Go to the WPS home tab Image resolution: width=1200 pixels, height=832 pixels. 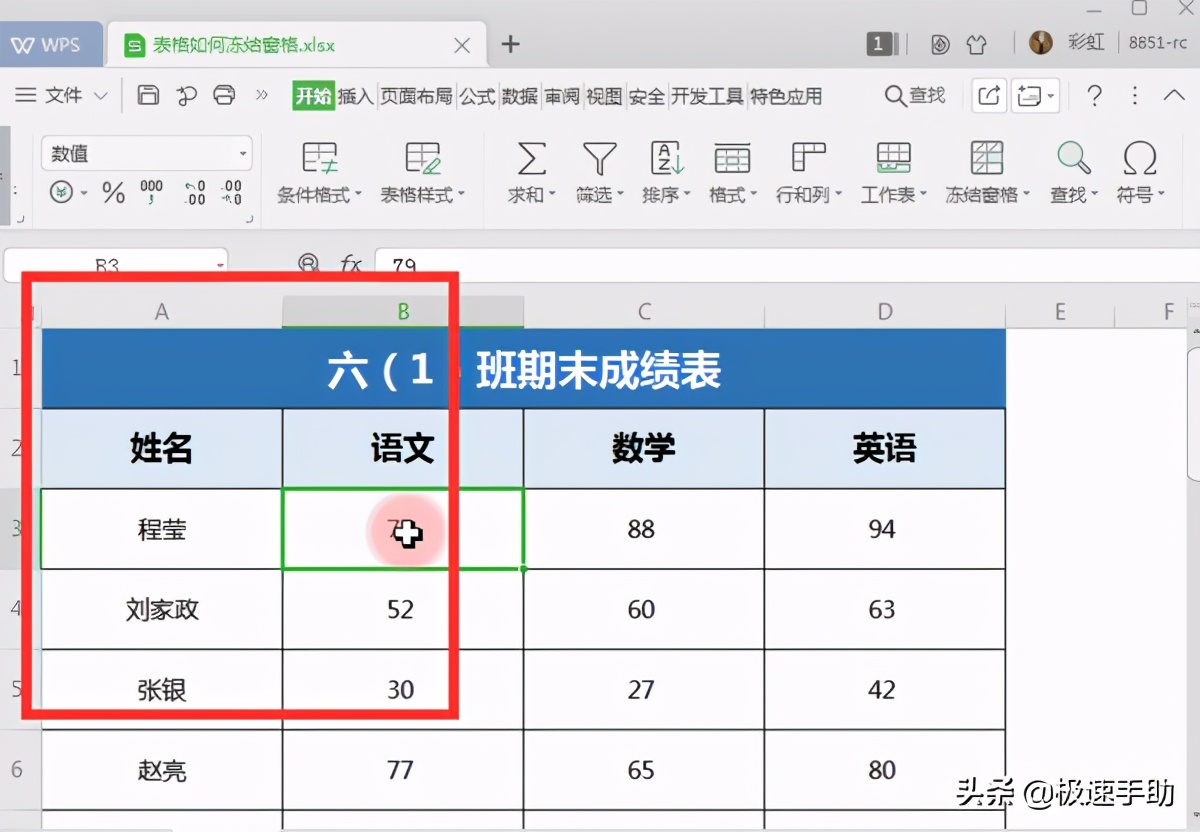[x=50, y=45]
